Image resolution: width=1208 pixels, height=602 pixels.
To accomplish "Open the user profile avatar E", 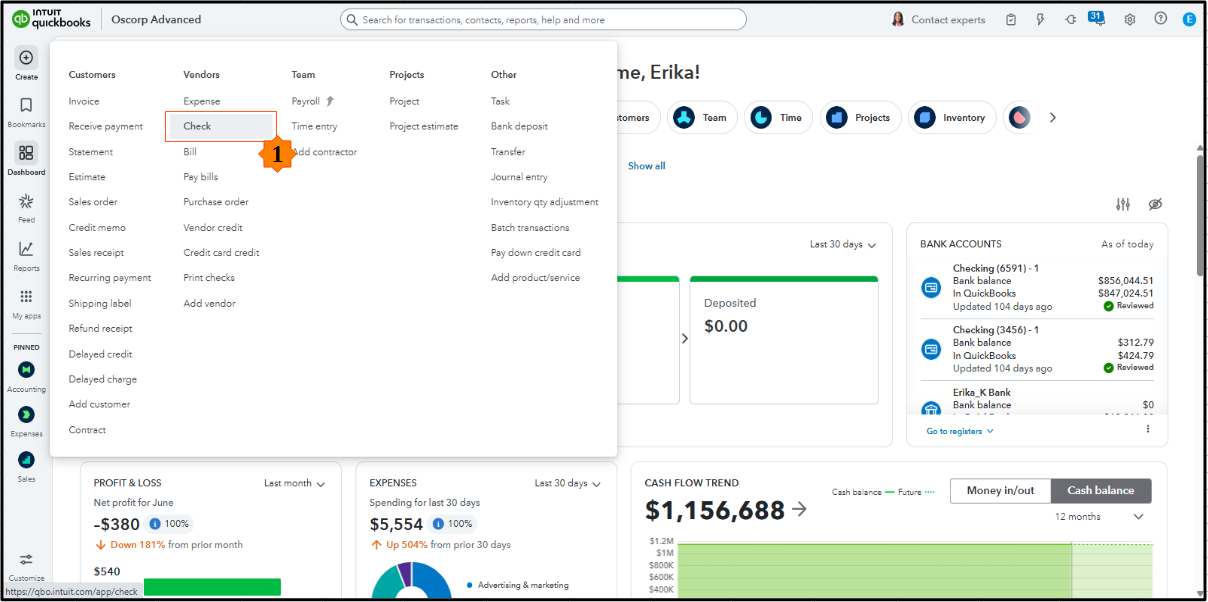I will point(1189,19).
